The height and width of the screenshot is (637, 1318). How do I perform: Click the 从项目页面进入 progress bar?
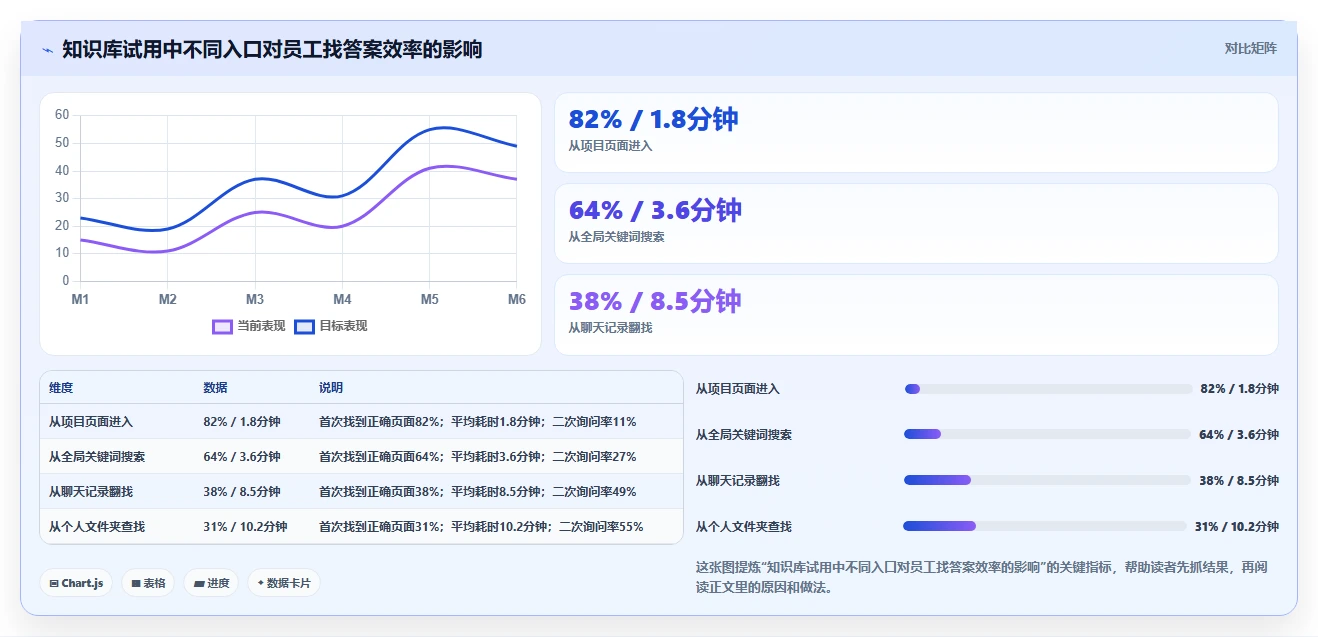tap(1048, 389)
